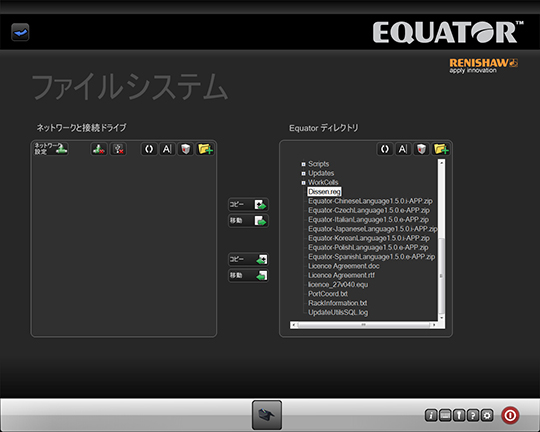Click refresh icon in Equator directory panel
The image size is (540, 432).
coord(385,149)
